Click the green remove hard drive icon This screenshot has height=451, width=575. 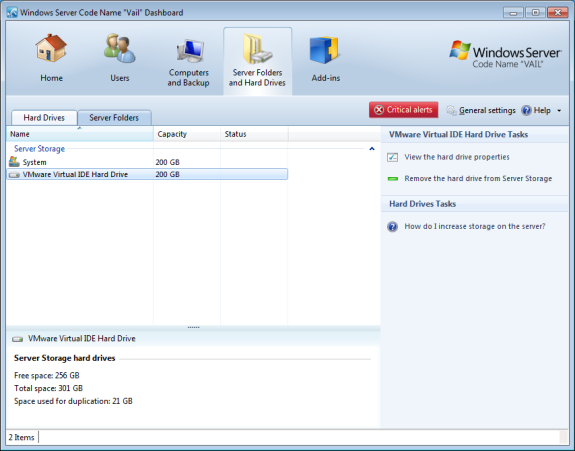[393, 179]
